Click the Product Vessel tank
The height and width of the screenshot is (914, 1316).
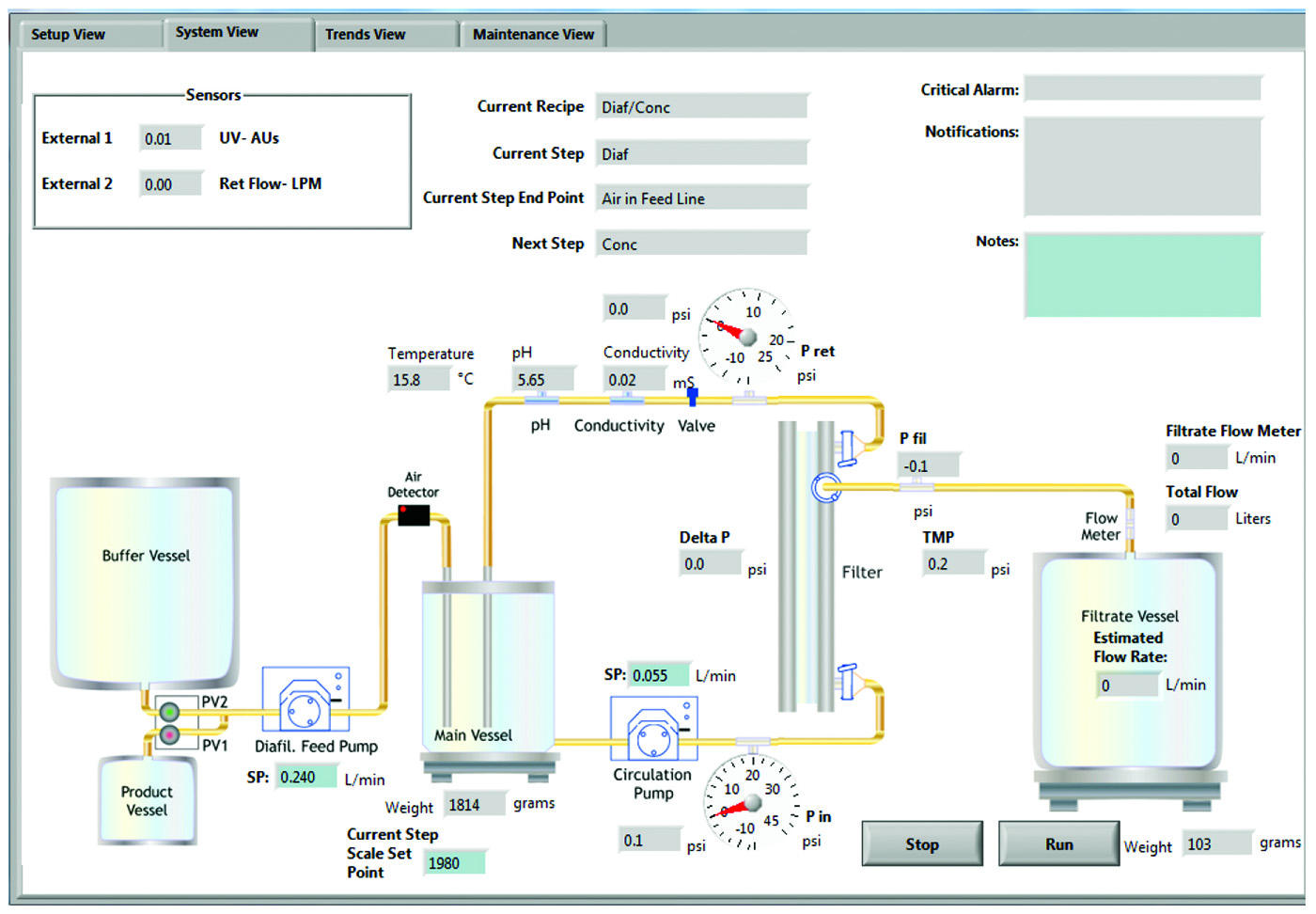pos(147,800)
